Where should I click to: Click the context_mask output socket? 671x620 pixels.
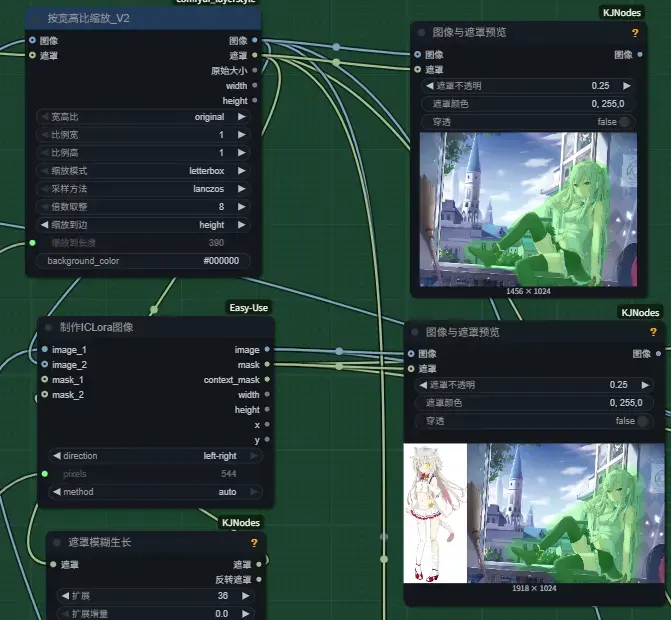click(267, 380)
